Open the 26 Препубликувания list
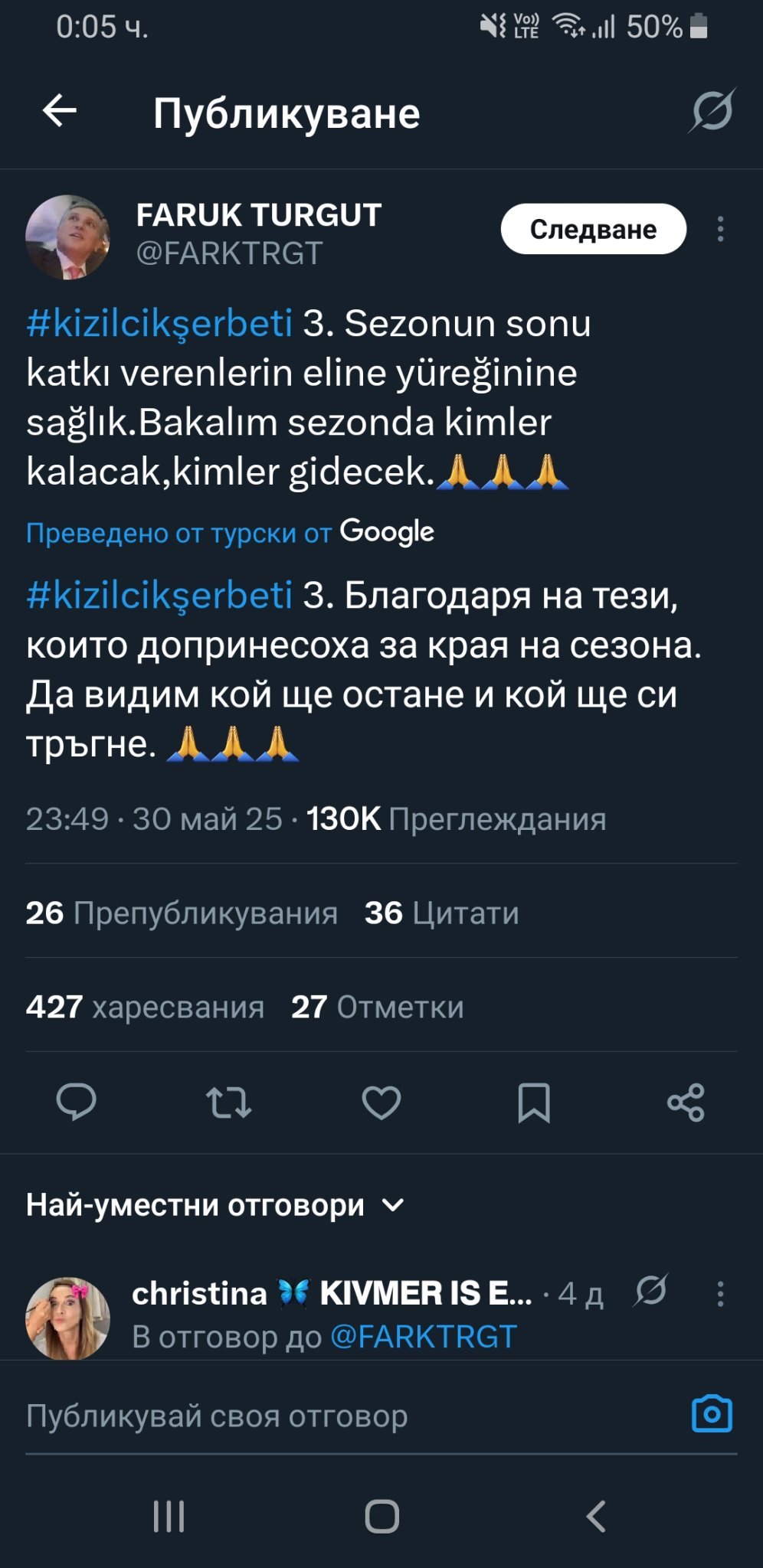763x1568 pixels. [x=182, y=913]
